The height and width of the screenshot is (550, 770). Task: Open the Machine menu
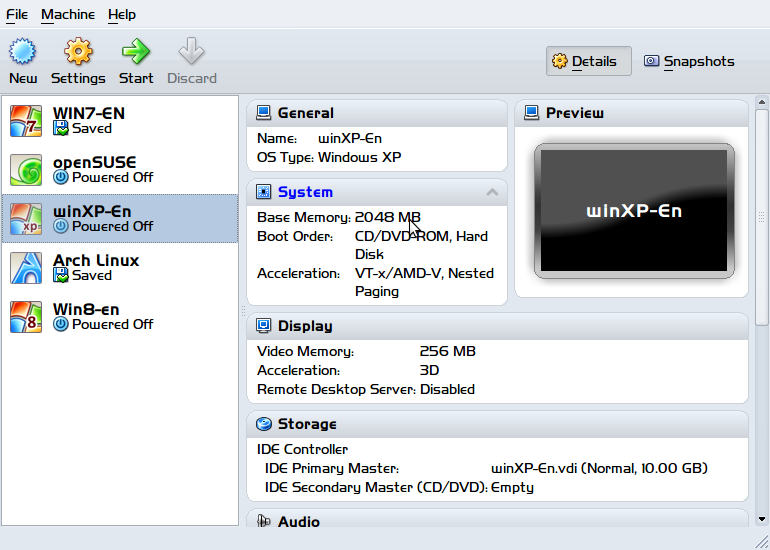click(x=68, y=15)
